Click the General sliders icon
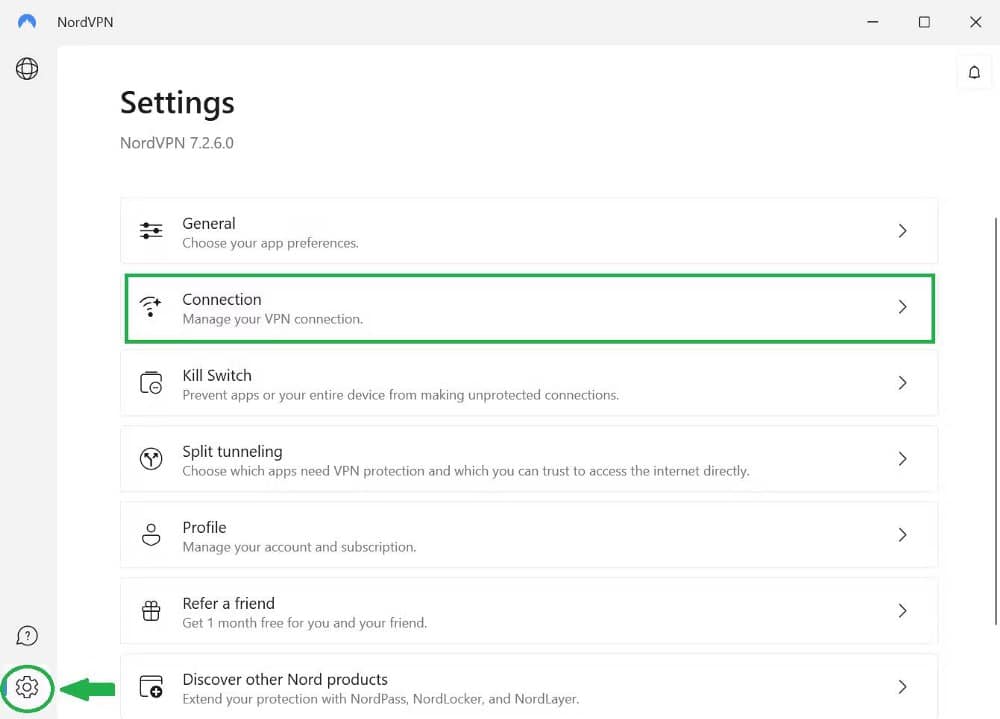This screenshot has width=1000, height=719. (x=151, y=231)
